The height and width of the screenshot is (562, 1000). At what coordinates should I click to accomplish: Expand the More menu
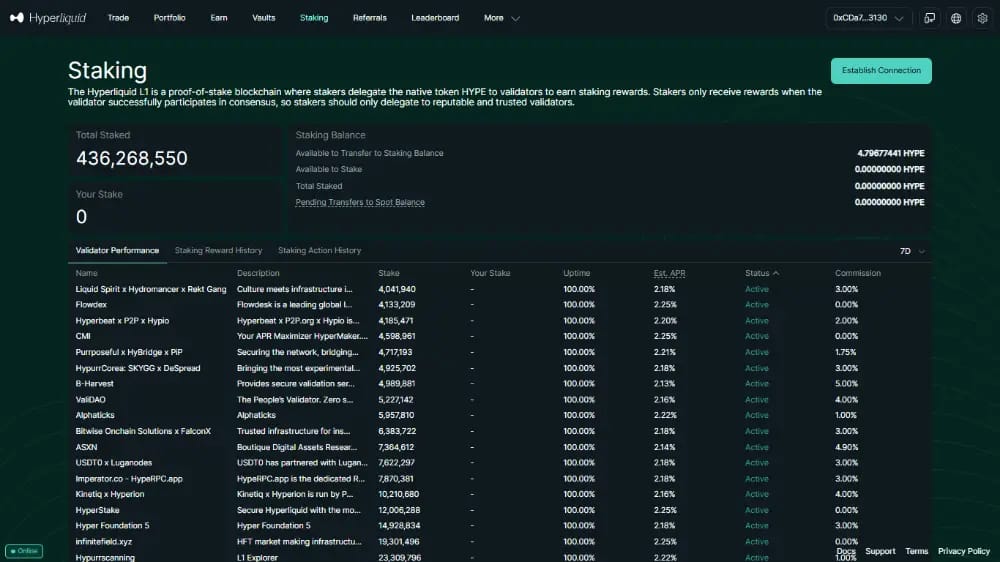point(502,18)
